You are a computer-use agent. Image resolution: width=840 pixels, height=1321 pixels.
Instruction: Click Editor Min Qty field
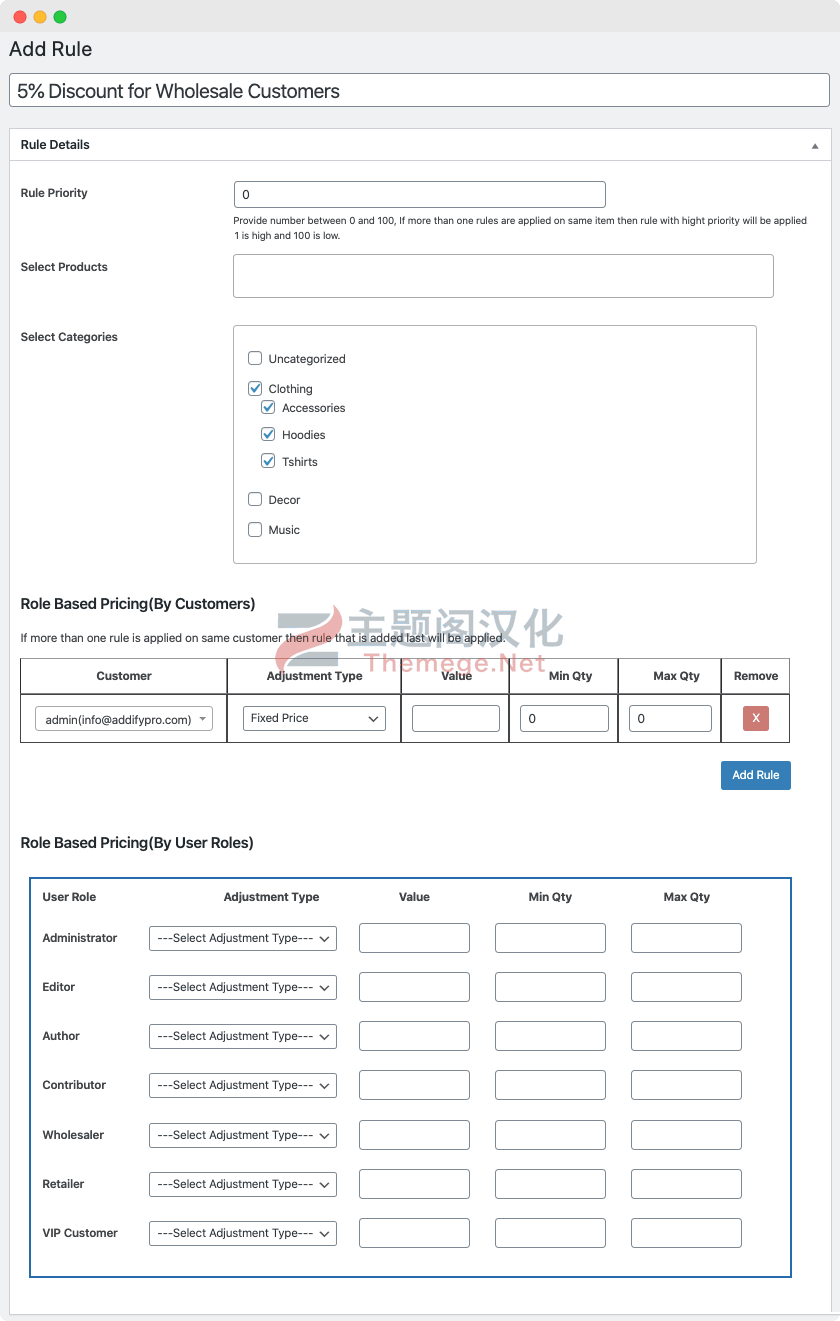[550, 987]
